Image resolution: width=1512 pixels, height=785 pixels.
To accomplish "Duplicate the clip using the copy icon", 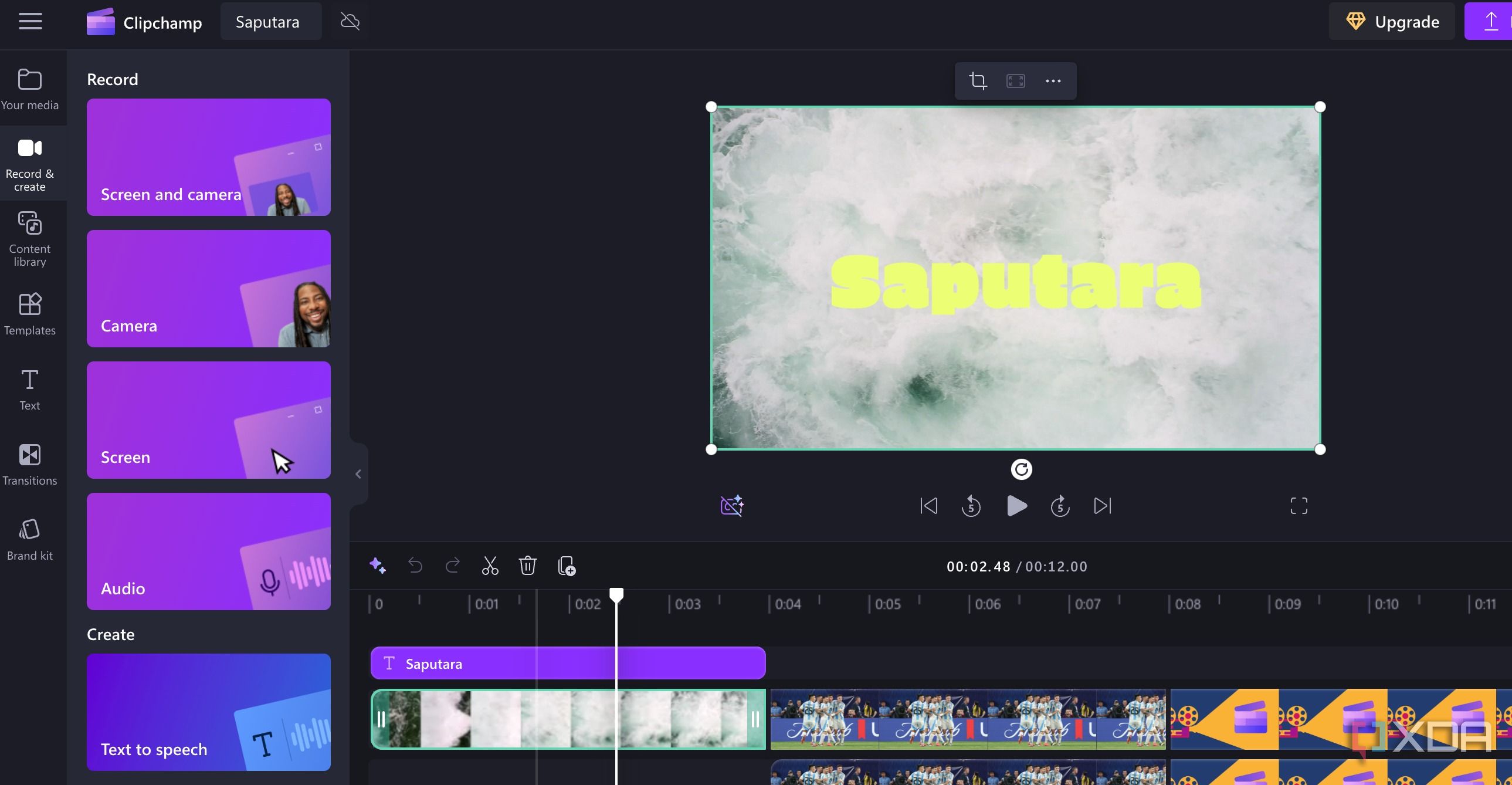I will (566, 566).
